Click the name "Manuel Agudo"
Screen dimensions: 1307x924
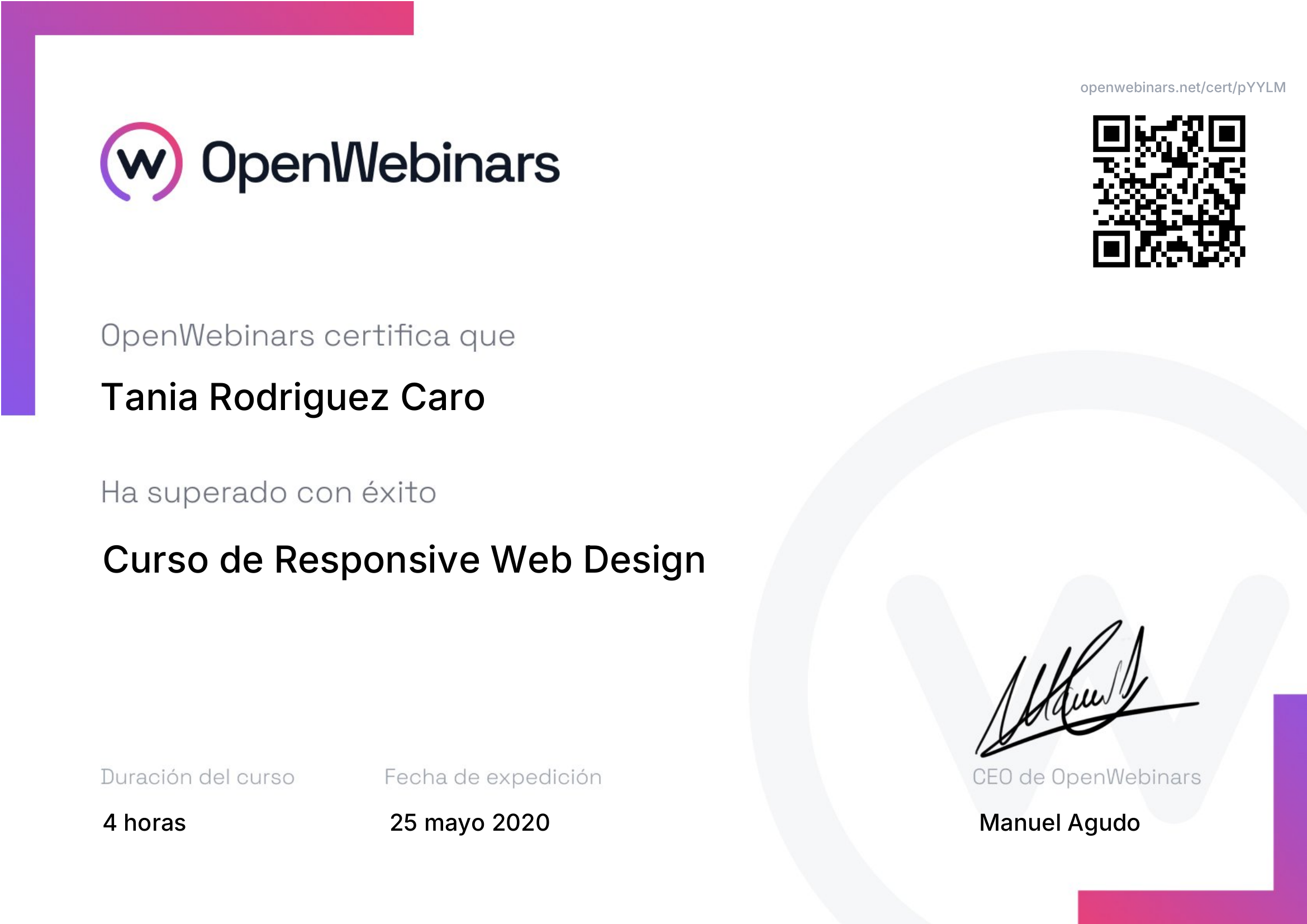pyautogui.click(x=1059, y=823)
